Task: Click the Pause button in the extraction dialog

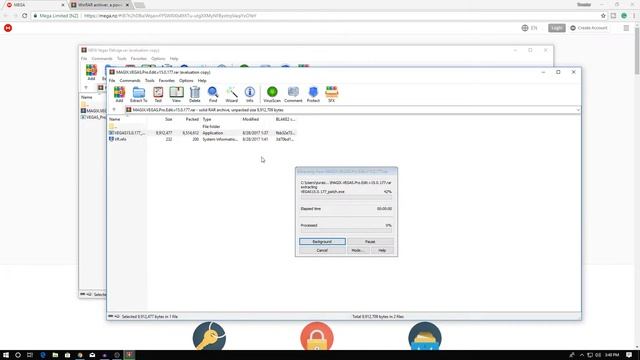Action: 370,242
